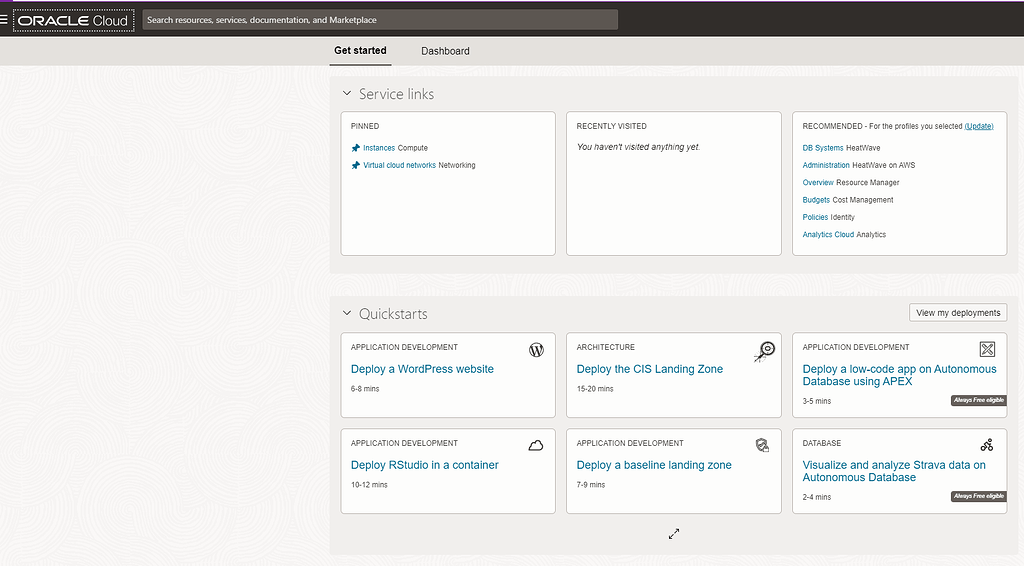The height and width of the screenshot is (566, 1024).
Task: Open Deploy RStudio in a container quickstart
Action: point(424,465)
